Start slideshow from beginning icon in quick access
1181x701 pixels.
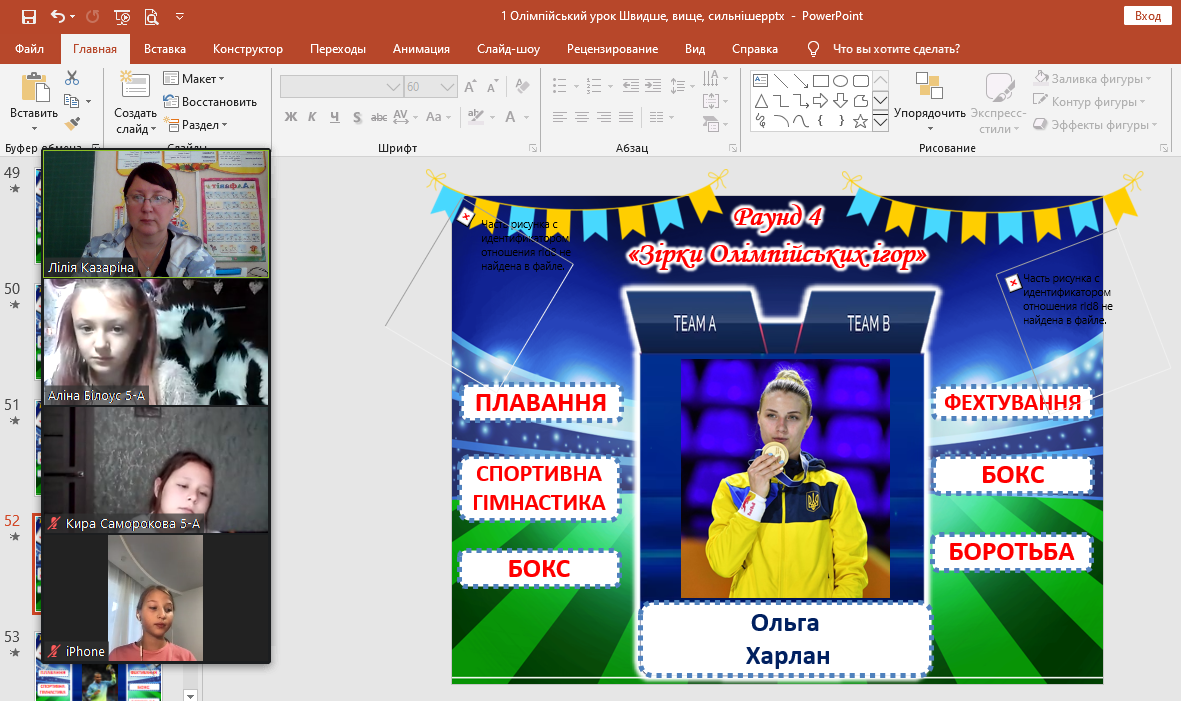pyautogui.click(x=121, y=16)
